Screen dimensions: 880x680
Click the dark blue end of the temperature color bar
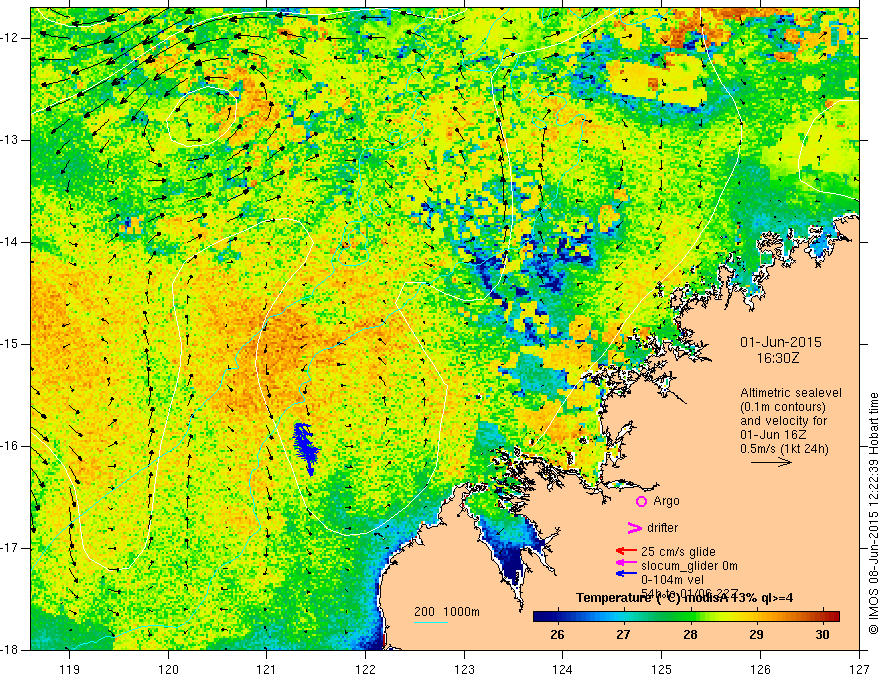tap(539, 616)
